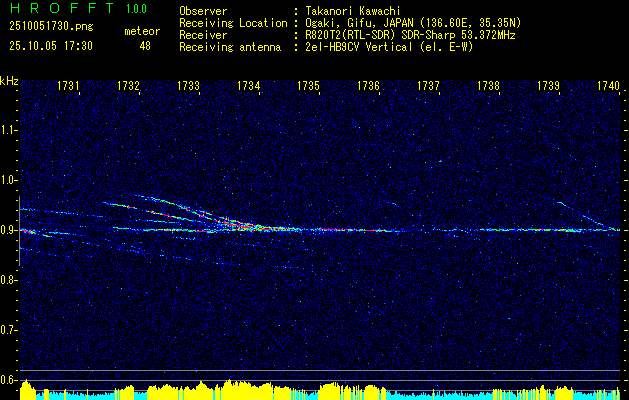
Task: Click the Ogaki, Gifu, JAPAN location text
Action: click(413, 23)
